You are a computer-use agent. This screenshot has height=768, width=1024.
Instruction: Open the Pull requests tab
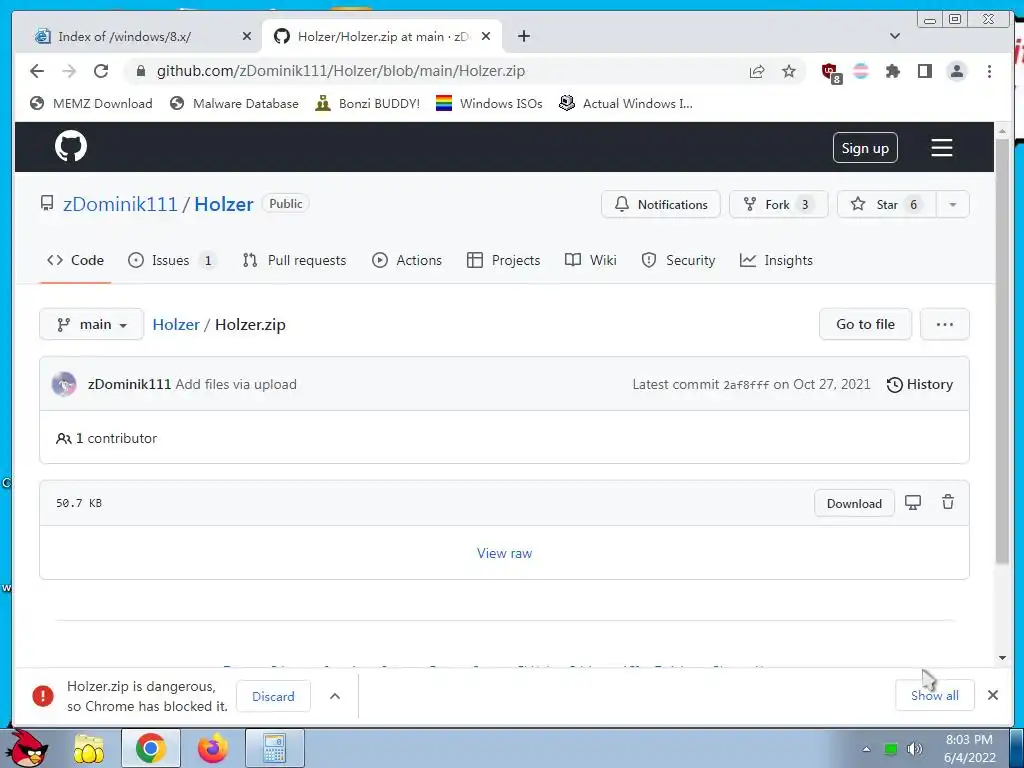294,261
